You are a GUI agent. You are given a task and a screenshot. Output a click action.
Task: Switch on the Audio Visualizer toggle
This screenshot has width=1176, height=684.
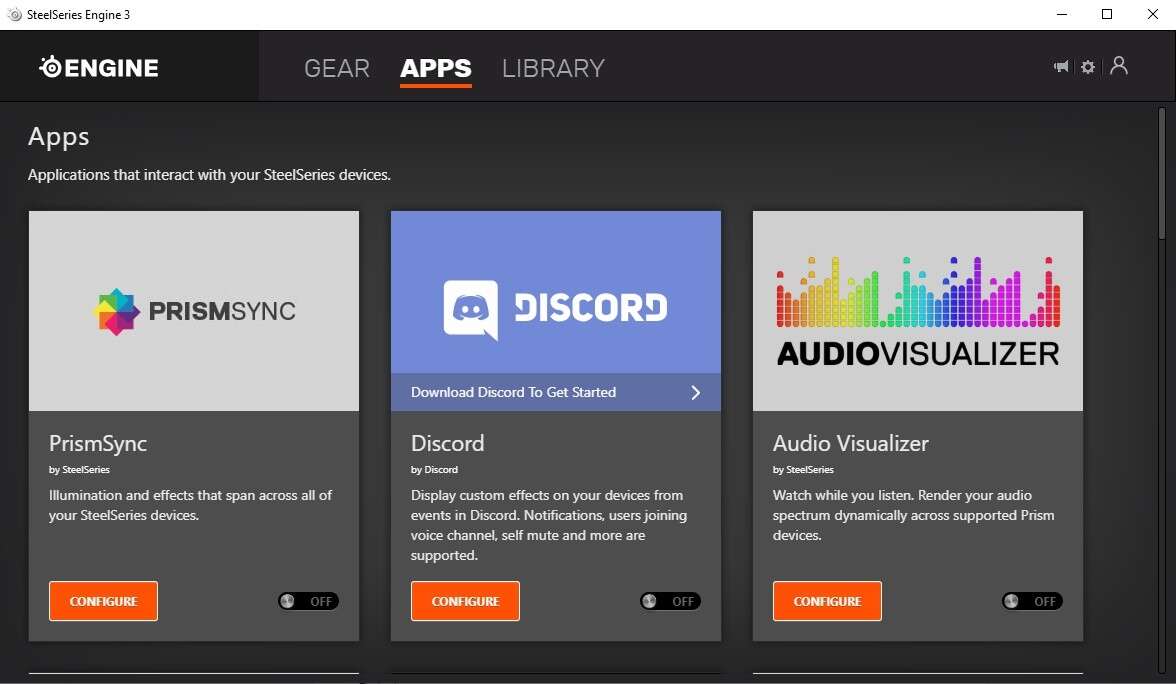(x=1032, y=601)
